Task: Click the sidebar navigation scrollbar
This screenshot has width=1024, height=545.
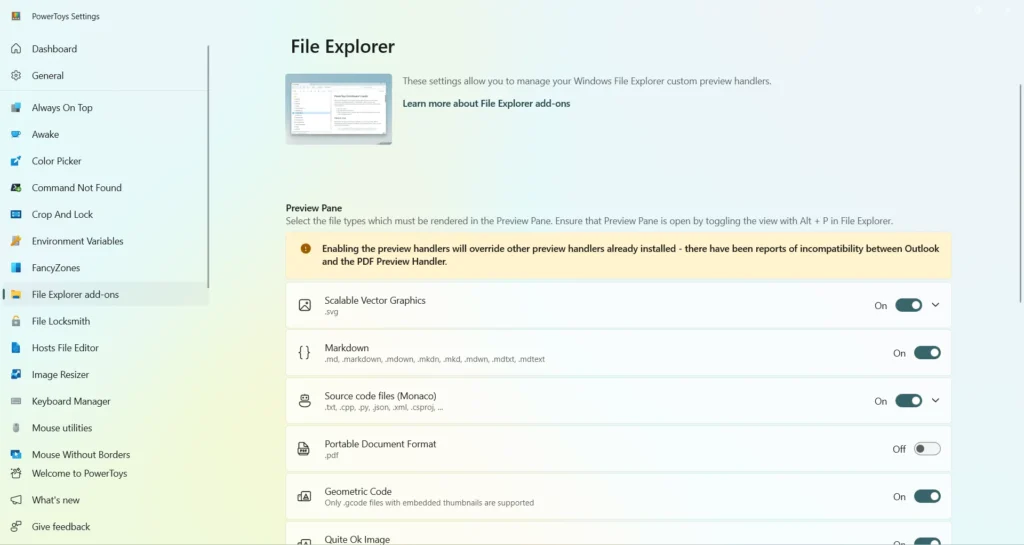Action: (x=208, y=166)
